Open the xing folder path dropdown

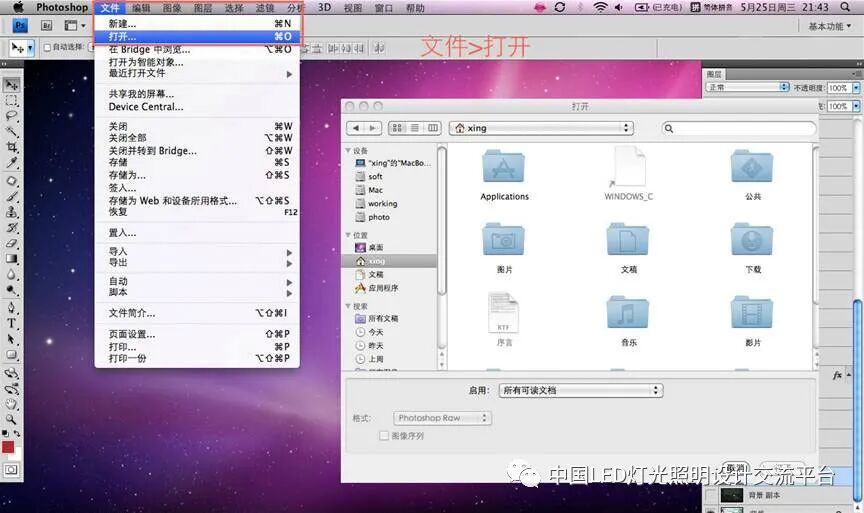pyautogui.click(x=541, y=128)
